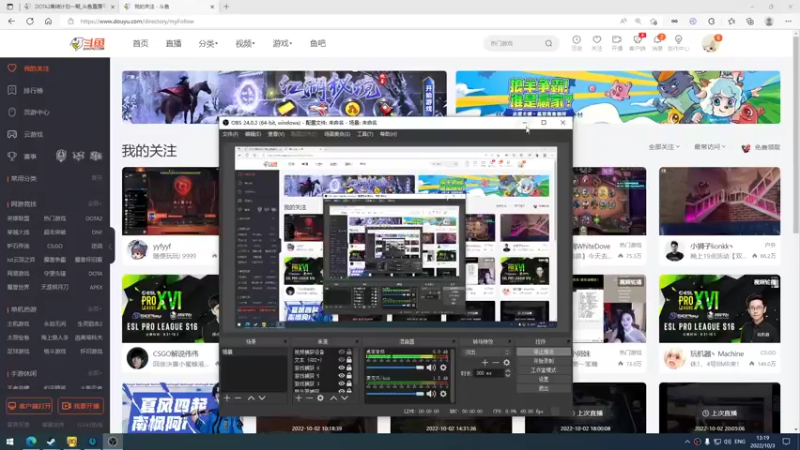800x450 pixels.
Task: Open 麦克风/Aux settings gear in OBS mixer
Action: point(443,393)
